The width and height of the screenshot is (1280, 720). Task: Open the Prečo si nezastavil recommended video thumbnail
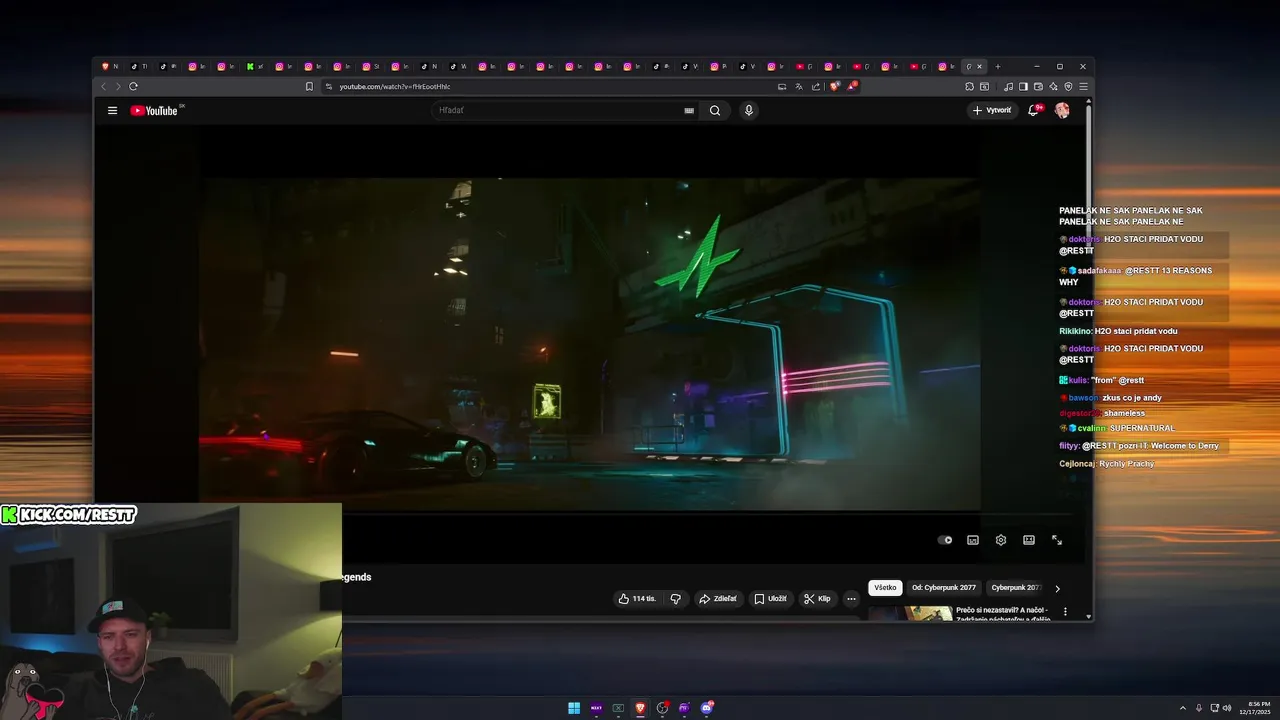pyautogui.click(x=910, y=613)
